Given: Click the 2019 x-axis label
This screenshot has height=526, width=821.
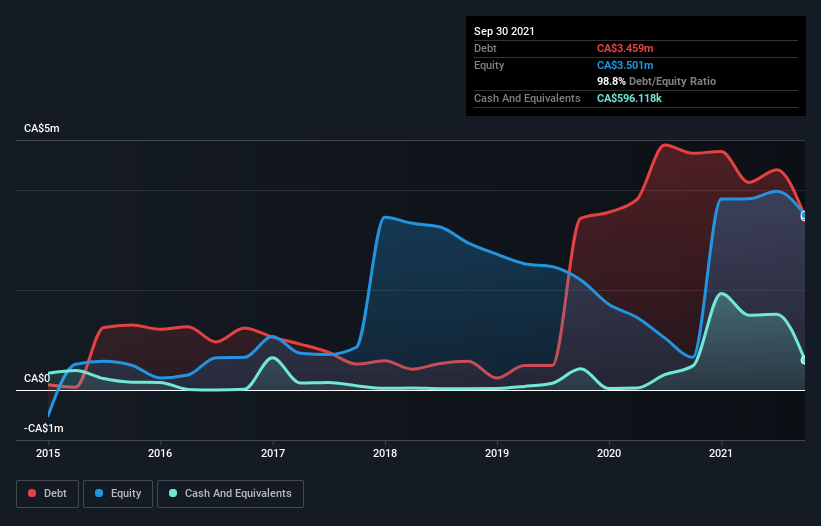Looking at the screenshot, I should point(497,453).
